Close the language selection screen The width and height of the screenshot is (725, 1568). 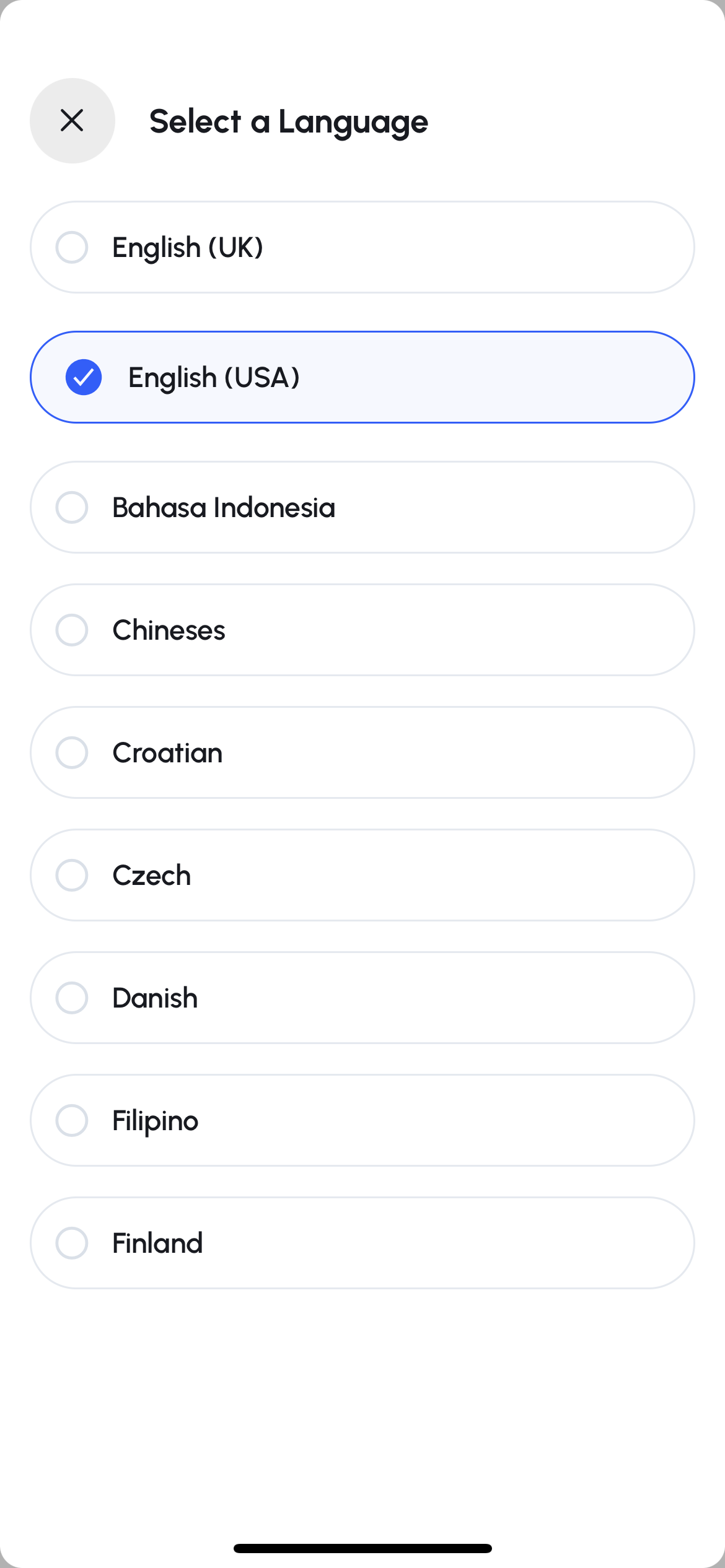[72, 121]
